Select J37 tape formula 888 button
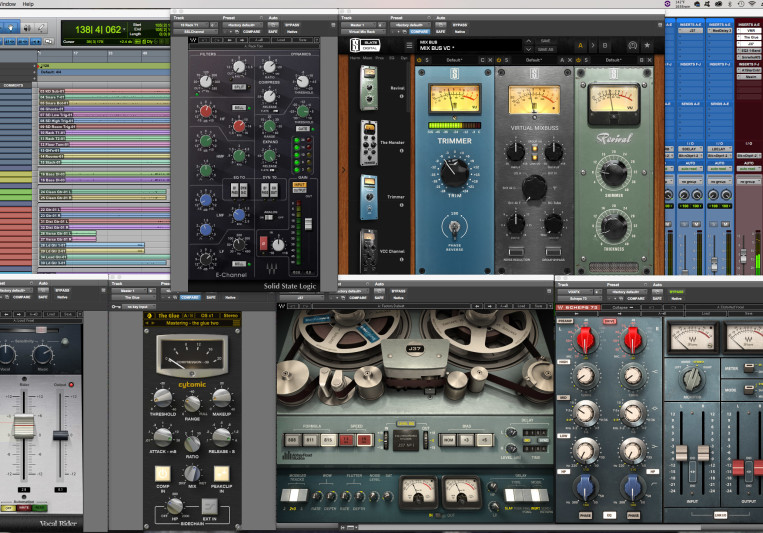 click(292, 440)
